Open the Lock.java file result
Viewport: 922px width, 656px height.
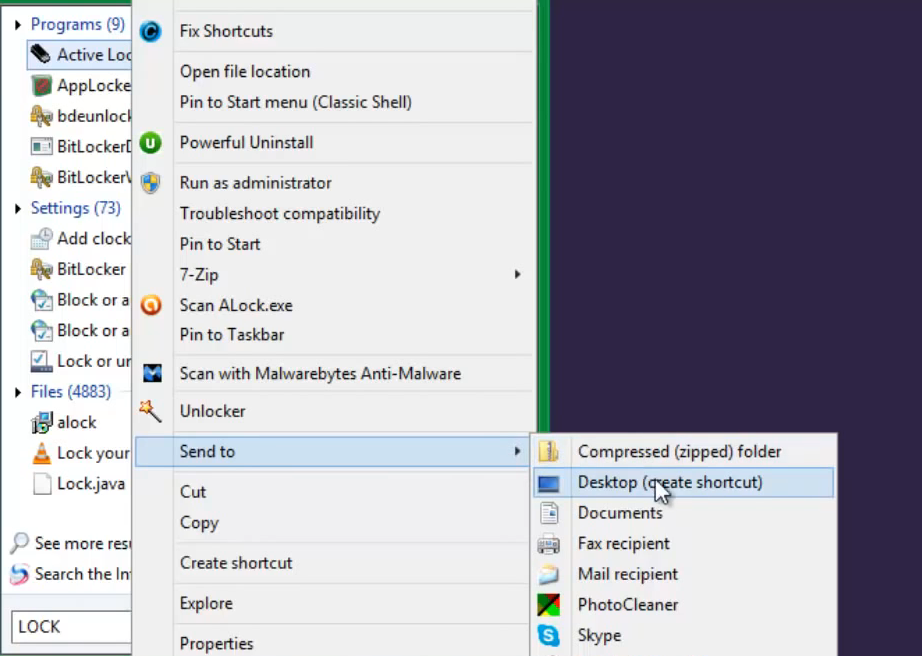[x=90, y=484]
